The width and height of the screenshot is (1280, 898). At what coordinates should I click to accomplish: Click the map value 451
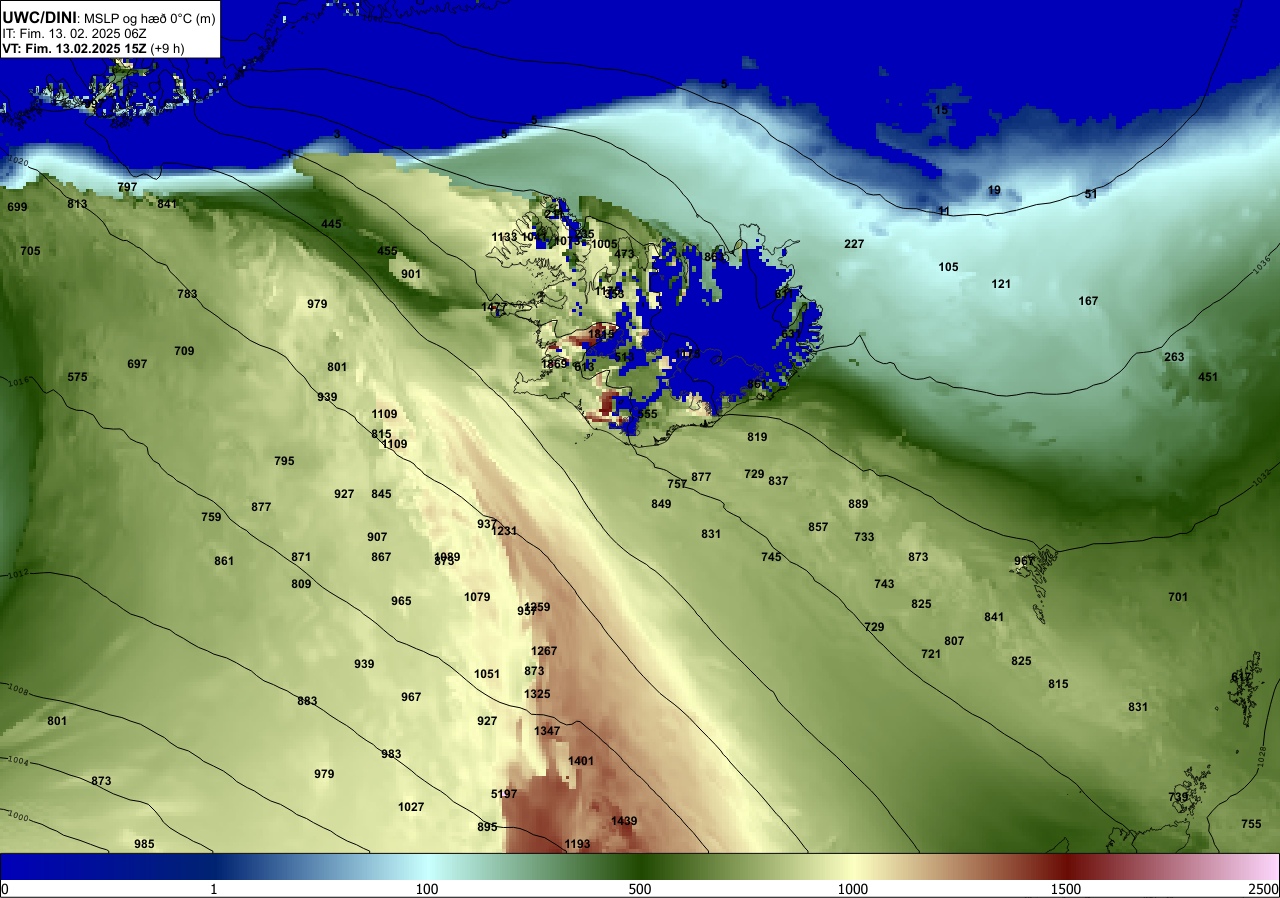tap(1208, 377)
